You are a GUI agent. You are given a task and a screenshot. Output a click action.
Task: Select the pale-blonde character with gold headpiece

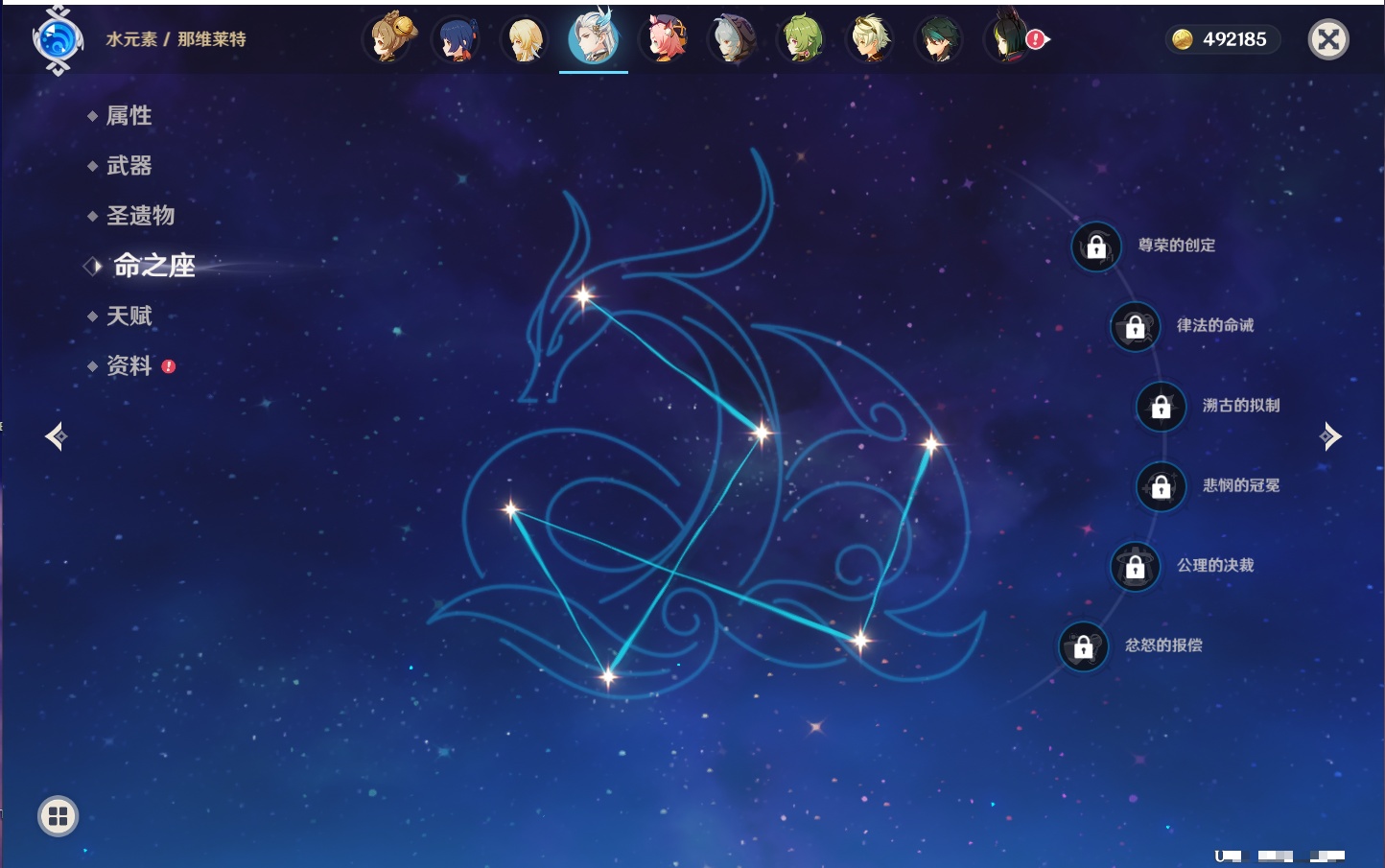(870, 39)
